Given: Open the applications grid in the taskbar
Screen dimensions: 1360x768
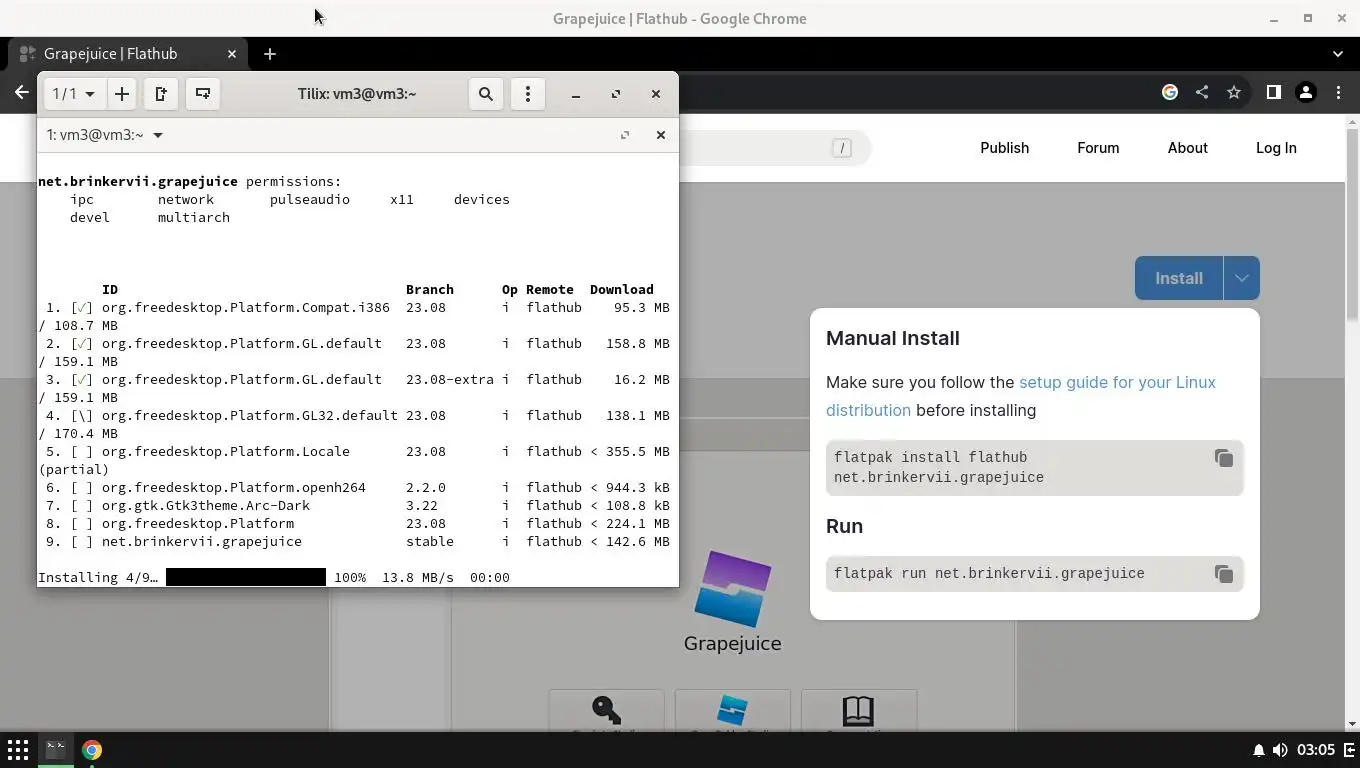Looking at the screenshot, I should pos(18,750).
